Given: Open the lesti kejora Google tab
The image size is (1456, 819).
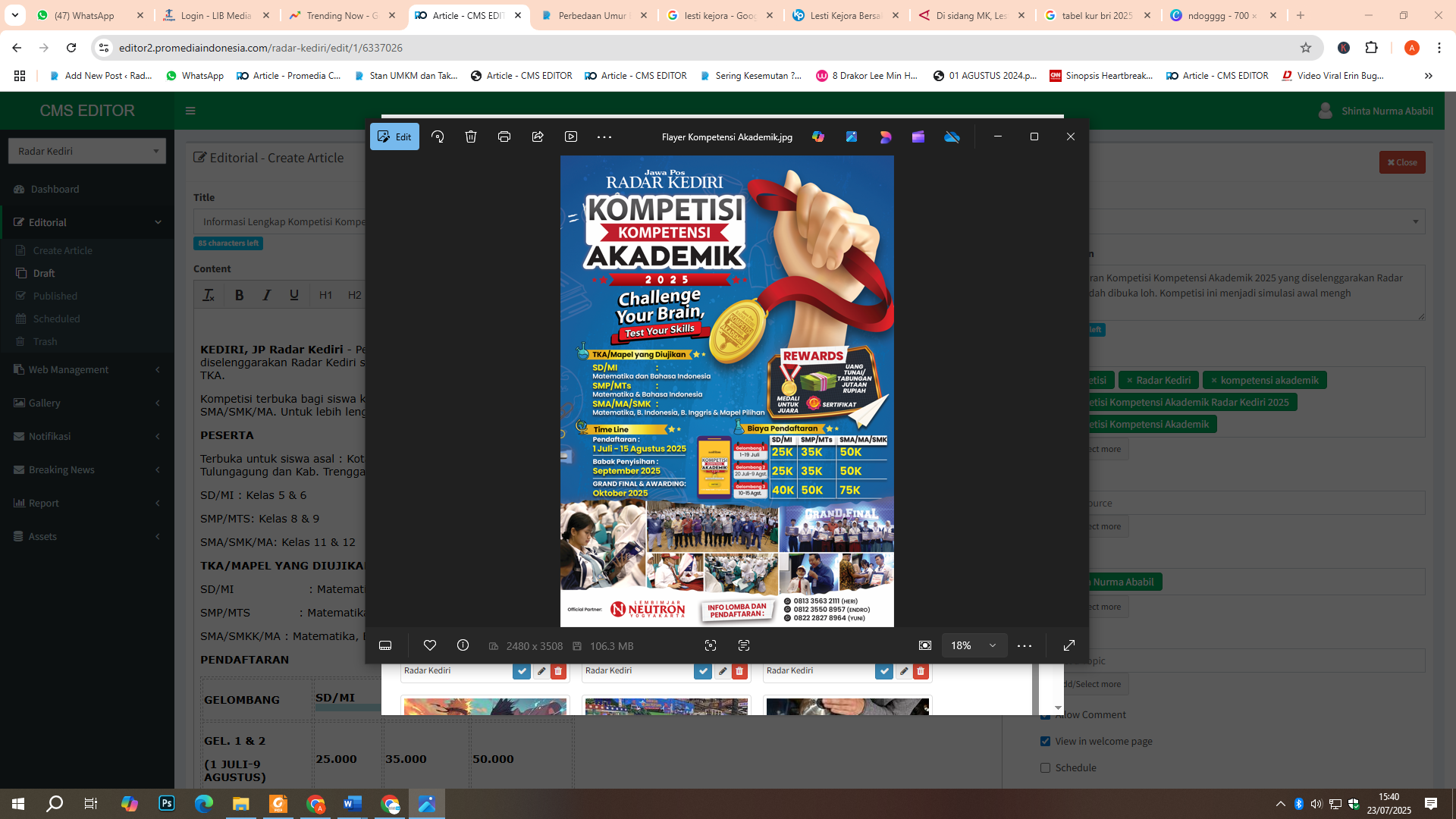Looking at the screenshot, I should point(719,15).
